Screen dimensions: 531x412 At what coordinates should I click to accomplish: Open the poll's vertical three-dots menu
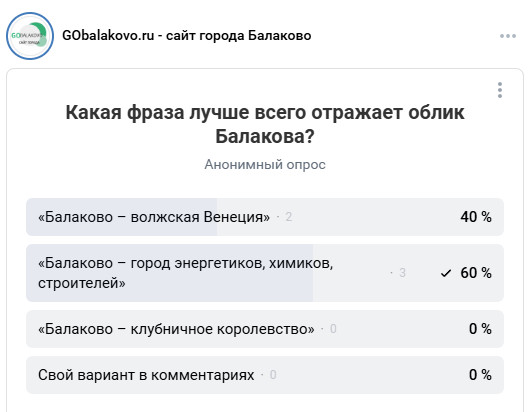(x=500, y=90)
